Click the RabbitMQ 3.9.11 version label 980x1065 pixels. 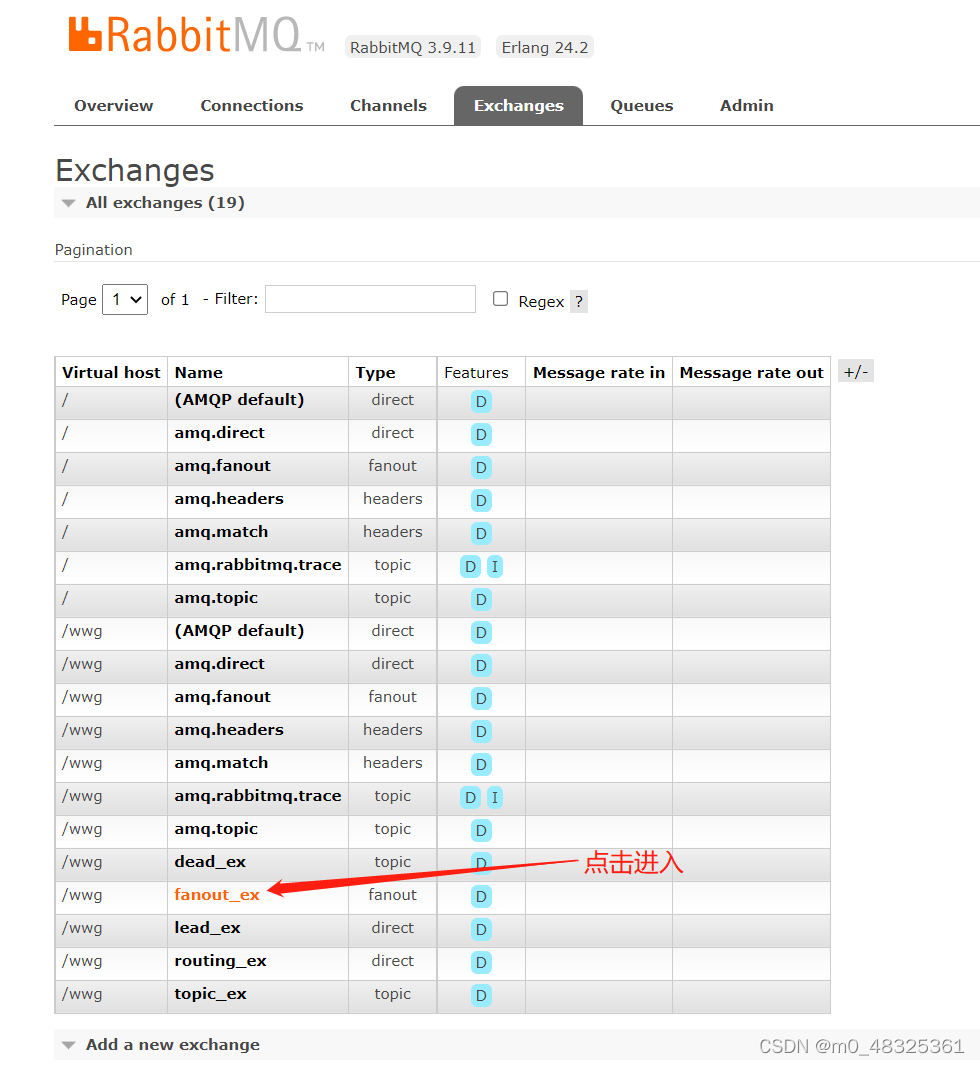[412, 48]
